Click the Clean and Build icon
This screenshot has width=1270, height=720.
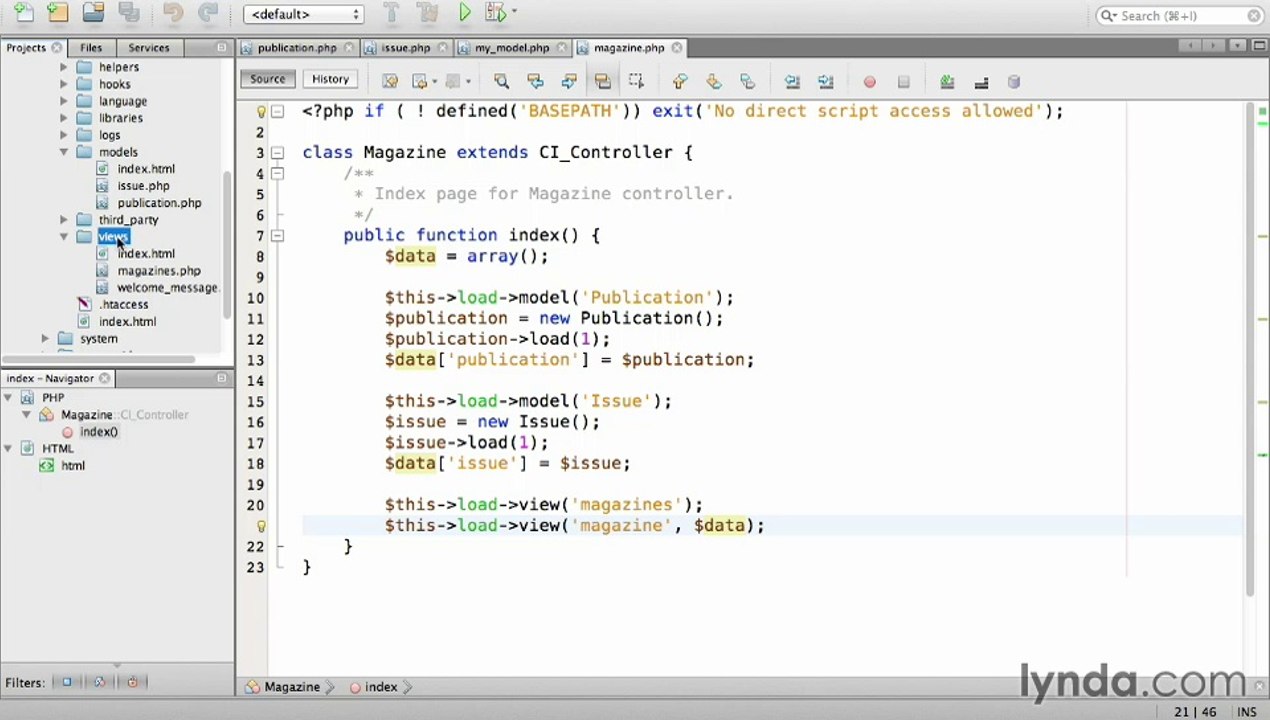pyautogui.click(x=427, y=14)
